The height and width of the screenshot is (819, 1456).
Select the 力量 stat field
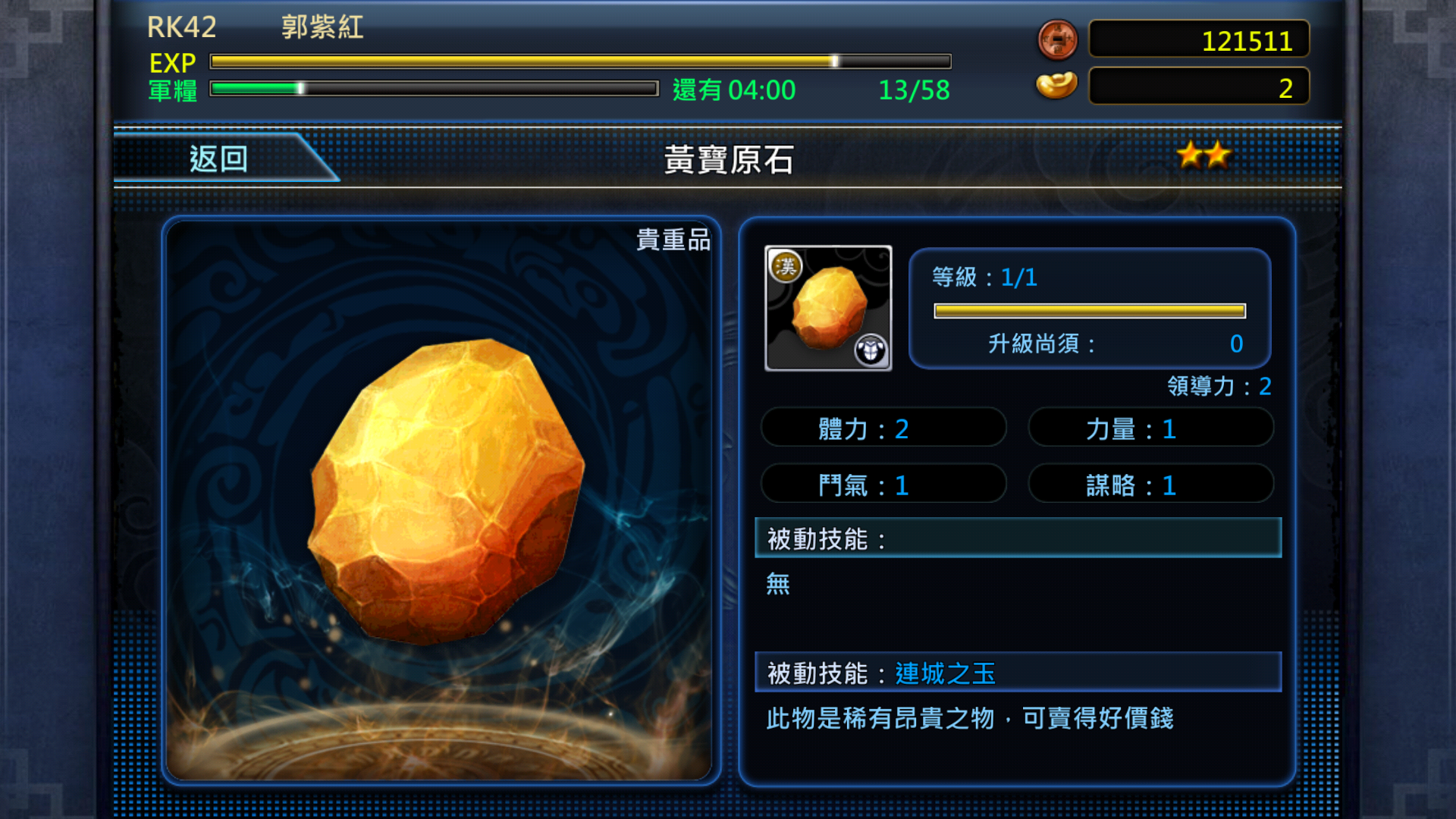[1150, 428]
